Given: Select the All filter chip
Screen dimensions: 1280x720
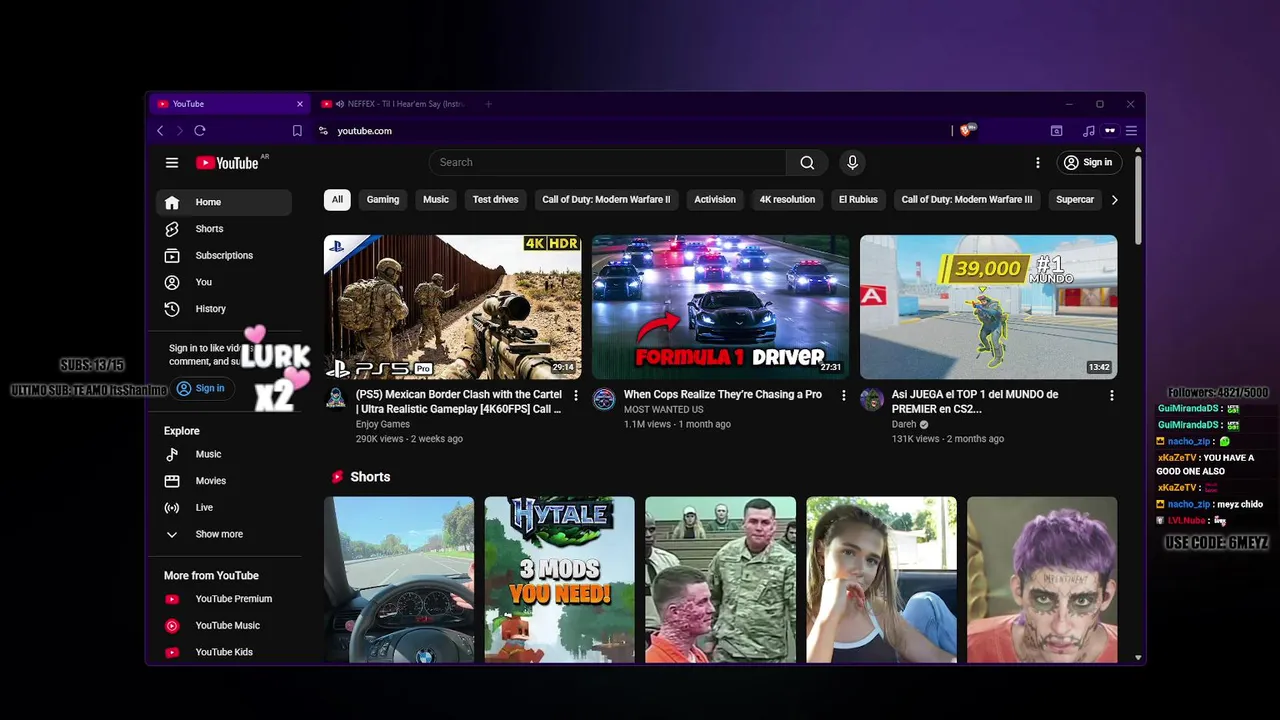Looking at the screenshot, I should coord(337,199).
